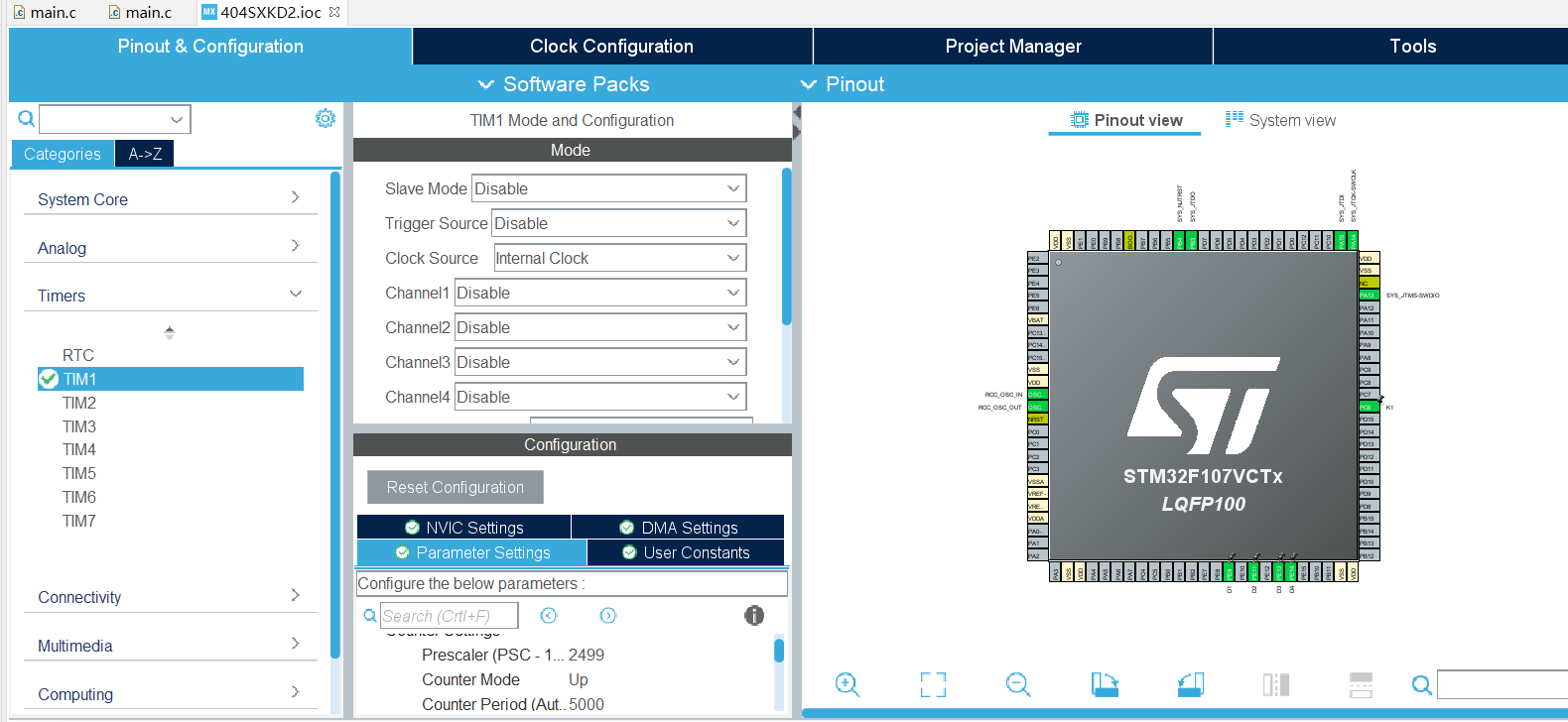1568x722 pixels.
Task: Go to the next parameter search result
Action: (608, 616)
